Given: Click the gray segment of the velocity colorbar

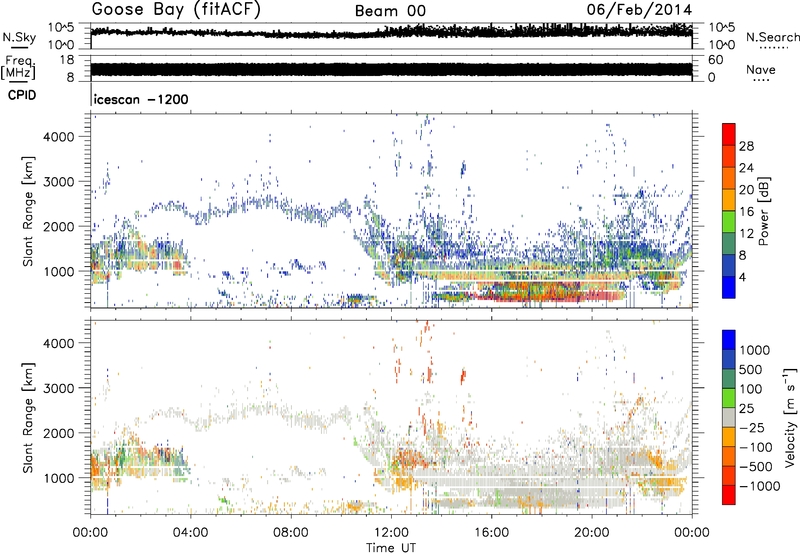Looking at the screenshot, I should coord(729,418).
